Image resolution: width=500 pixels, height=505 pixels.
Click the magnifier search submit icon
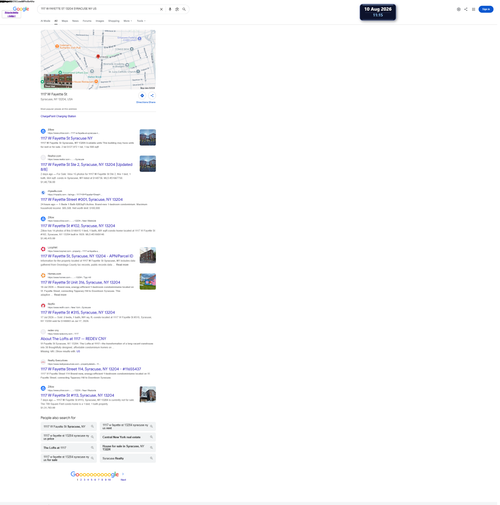click(184, 9)
